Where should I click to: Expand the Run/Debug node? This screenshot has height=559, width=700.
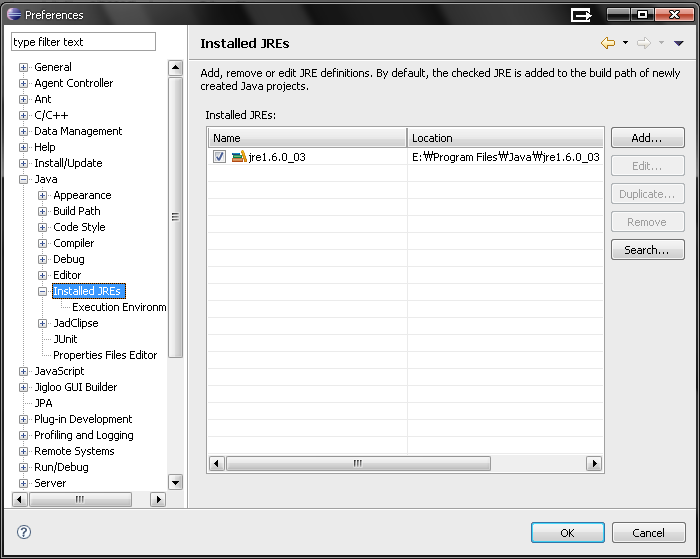tap(23, 467)
